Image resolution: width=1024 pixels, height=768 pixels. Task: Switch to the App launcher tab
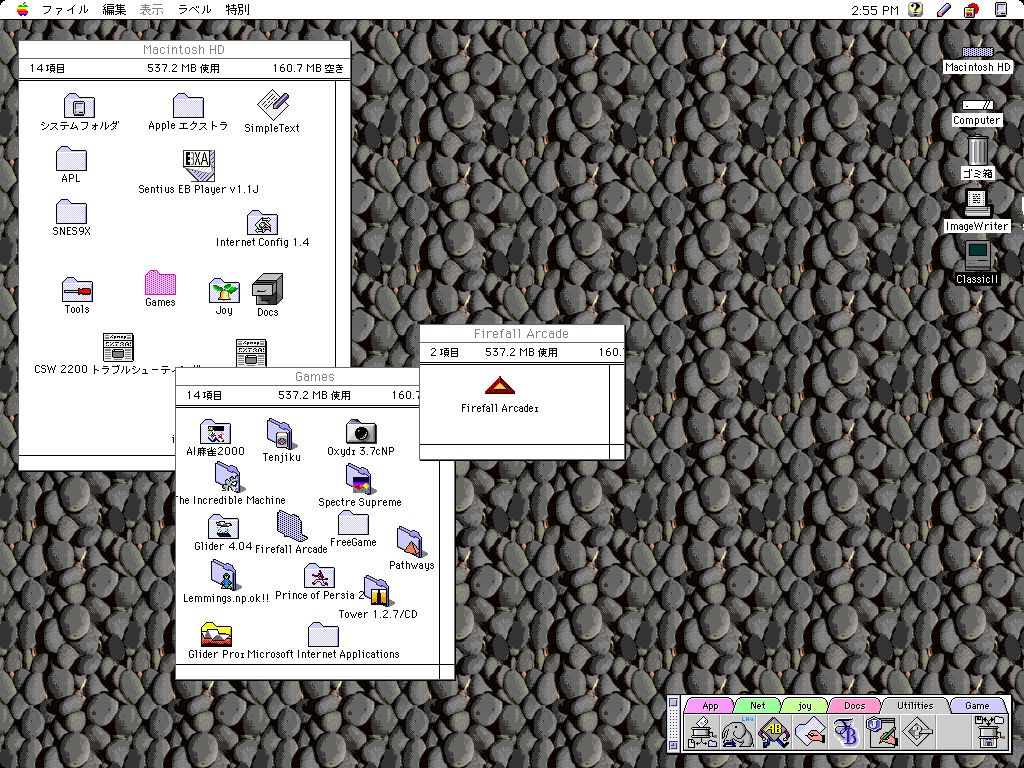[710, 705]
